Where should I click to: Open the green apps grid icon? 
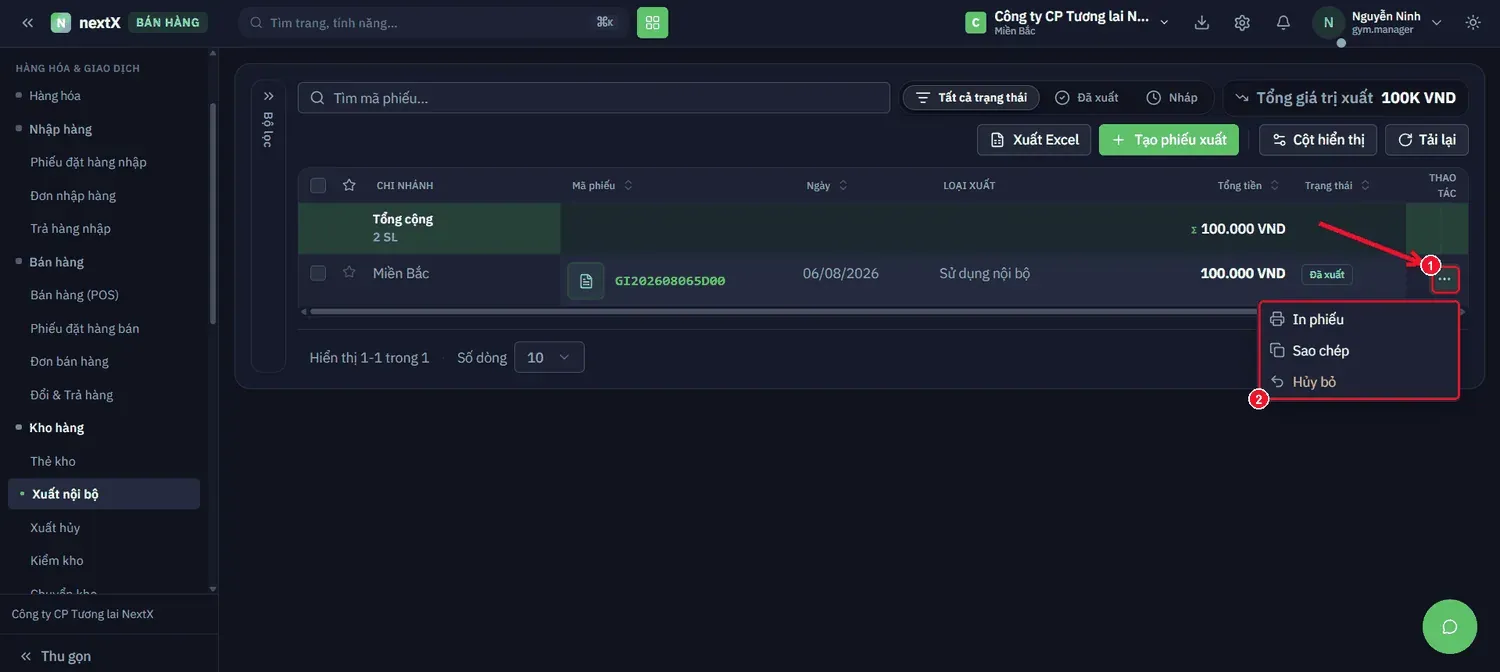tap(652, 22)
